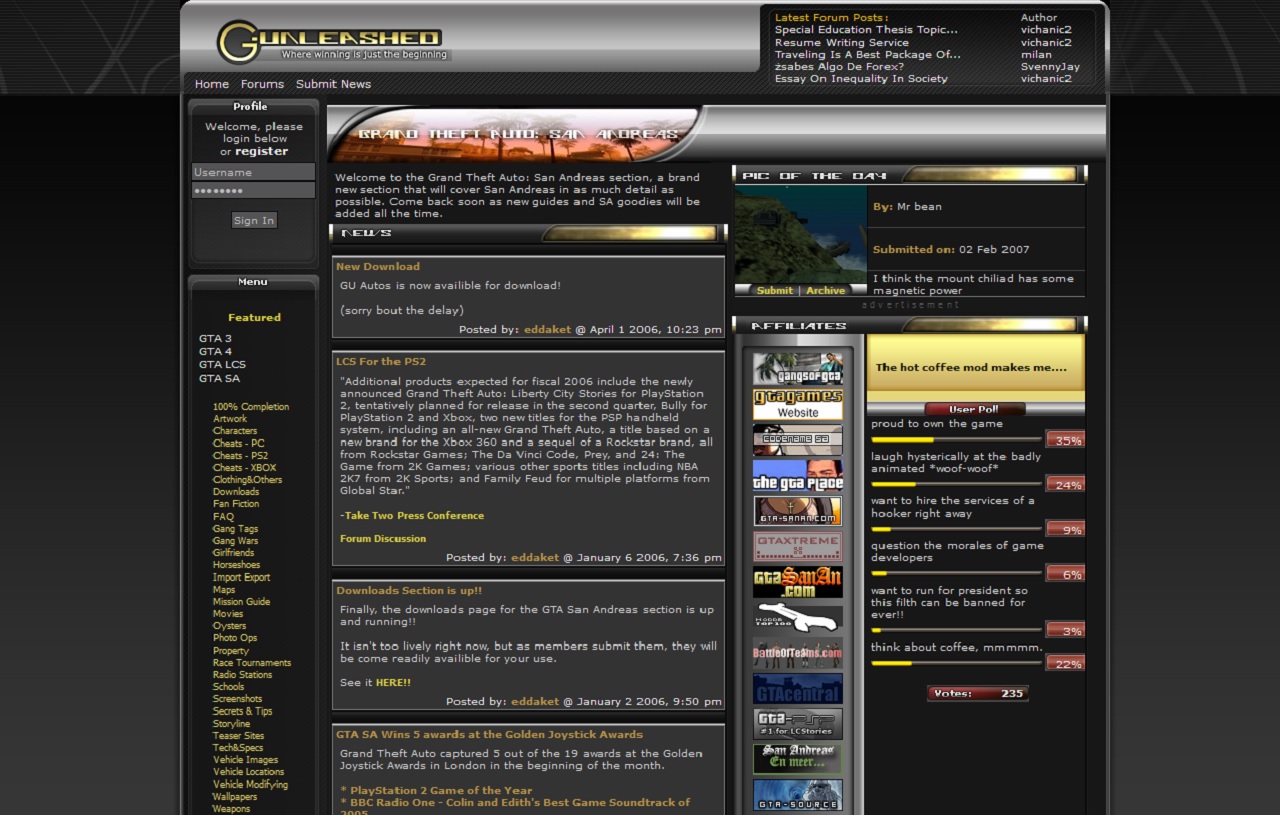The height and width of the screenshot is (815, 1280).
Task: Open the Cheats - XBOX link
Action: pos(244,468)
